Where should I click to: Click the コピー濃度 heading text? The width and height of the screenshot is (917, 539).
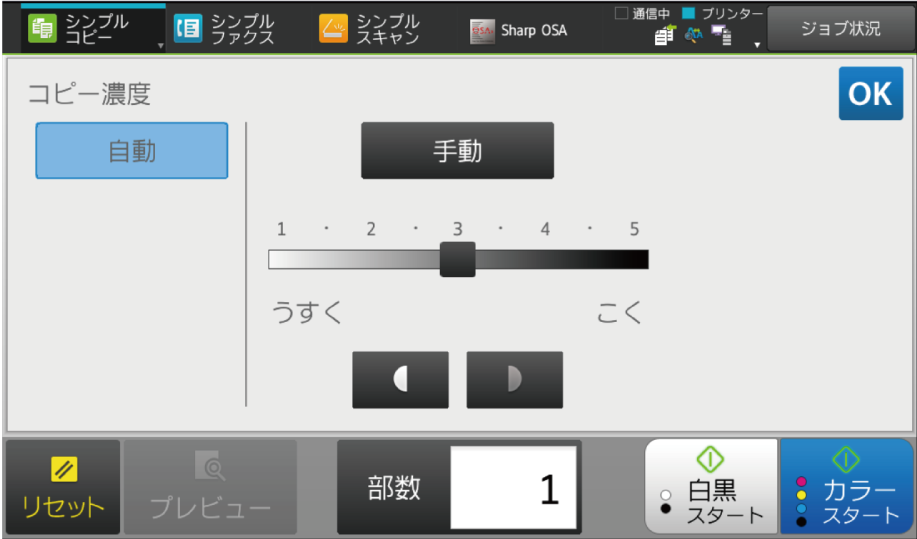(89, 94)
